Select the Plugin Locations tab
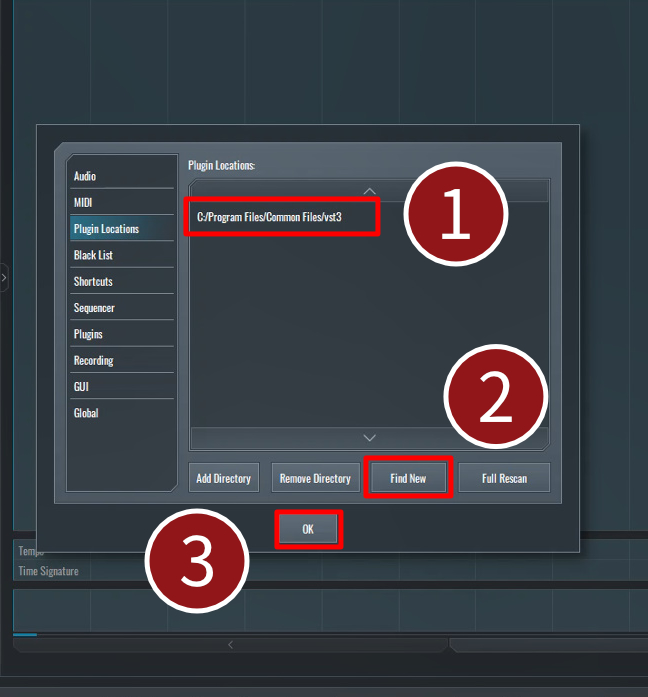The image size is (648, 697). [x=106, y=229]
